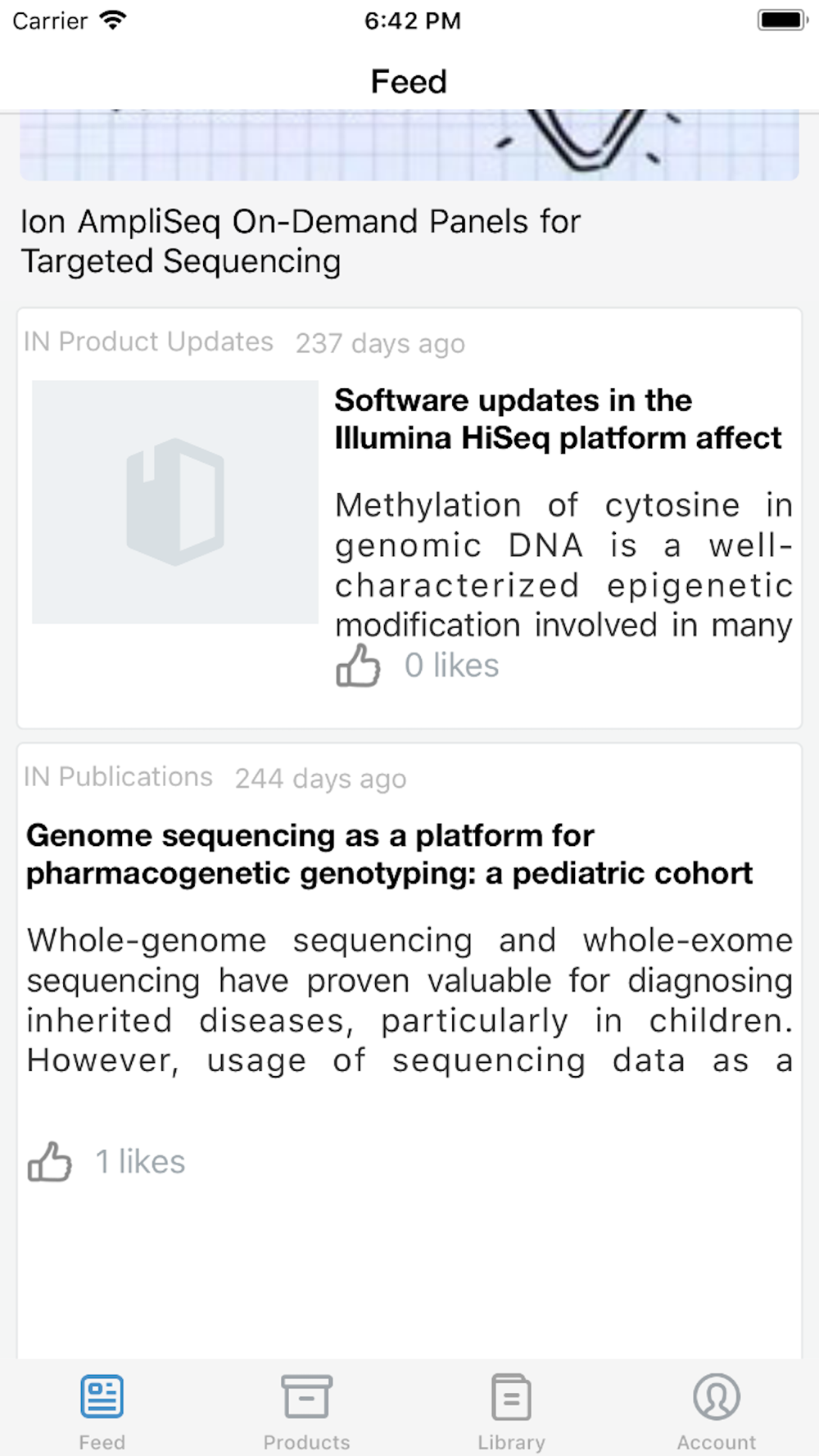Tap the "IN Product Updates" category label

[148, 341]
